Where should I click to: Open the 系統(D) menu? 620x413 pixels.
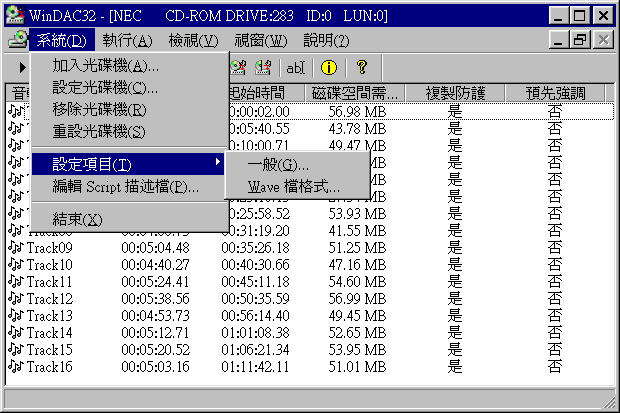pyautogui.click(x=61, y=40)
